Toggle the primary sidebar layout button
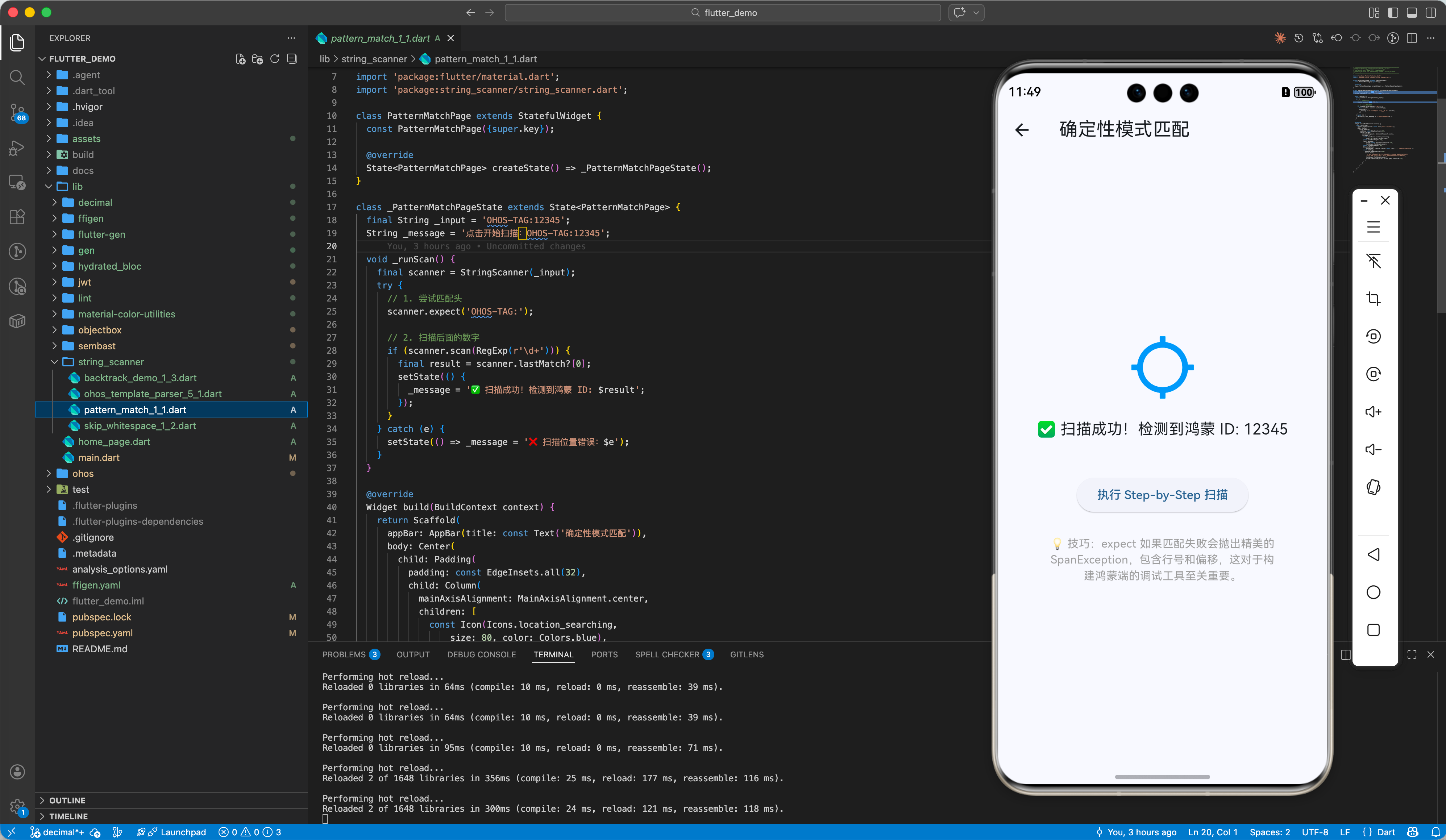Image resolution: width=1446 pixels, height=840 pixels. click(x=1393, y=13)
